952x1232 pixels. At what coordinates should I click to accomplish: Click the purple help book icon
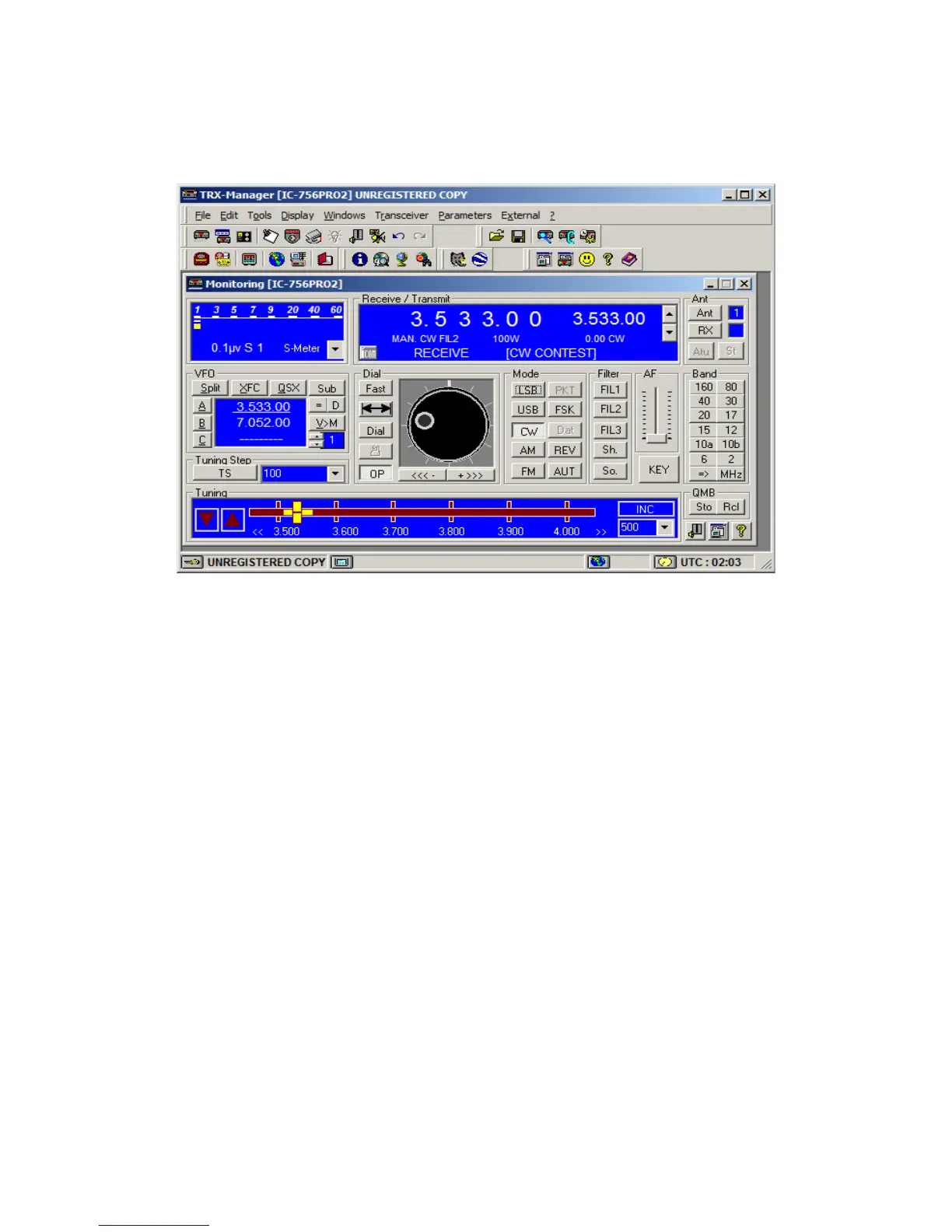(629, 259)
